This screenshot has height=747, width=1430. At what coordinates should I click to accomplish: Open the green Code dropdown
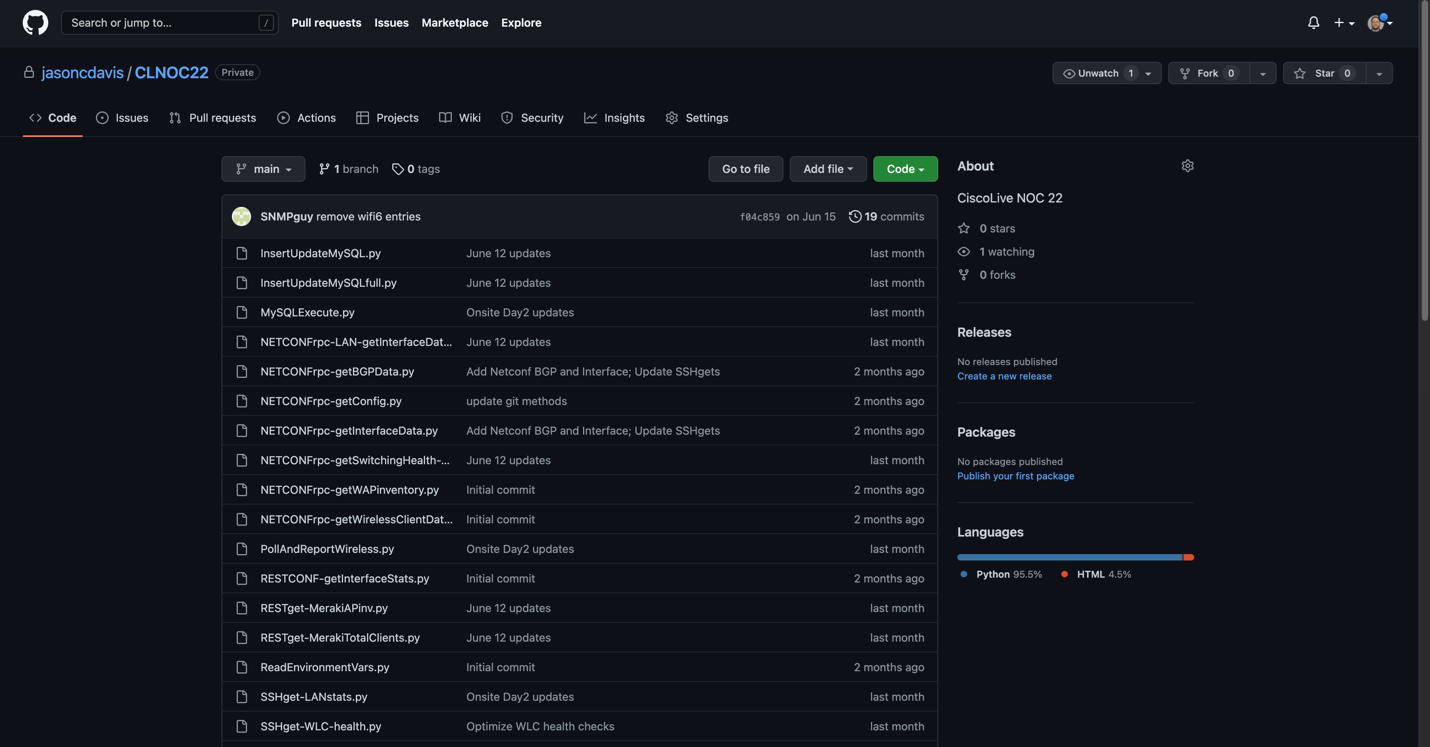click(905, 169)
